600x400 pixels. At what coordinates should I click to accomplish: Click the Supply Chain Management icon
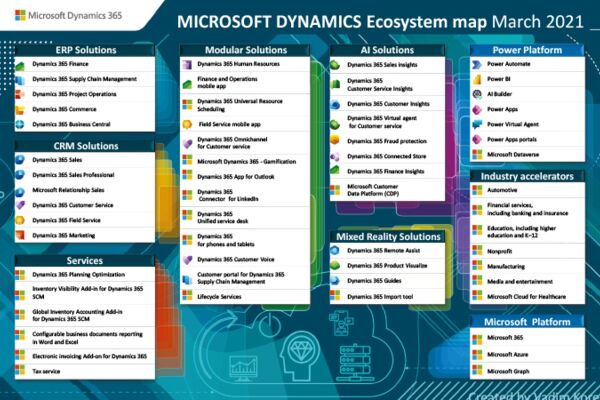point(20,80)
